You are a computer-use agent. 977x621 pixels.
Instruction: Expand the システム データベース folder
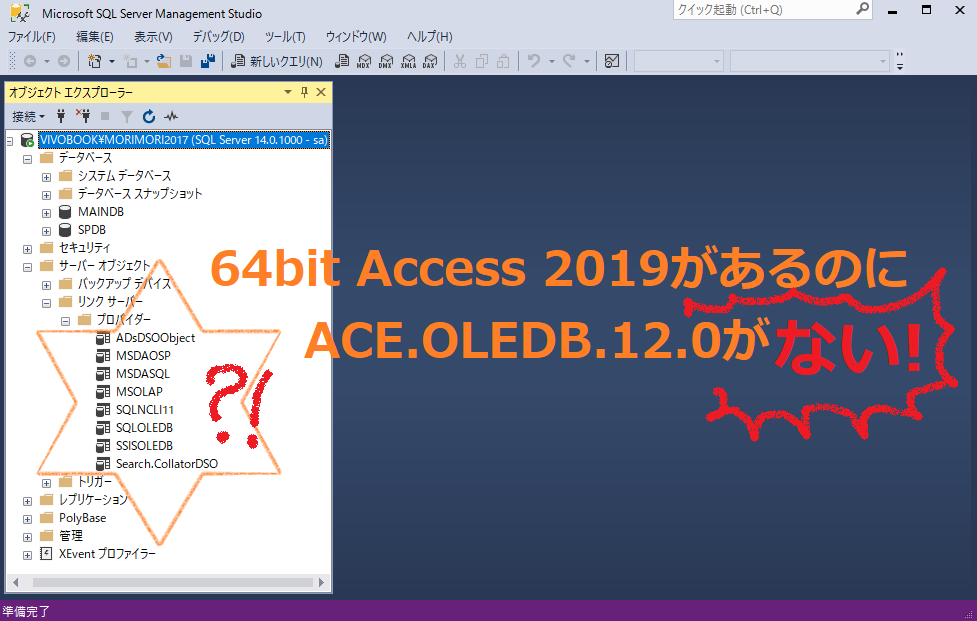(x=46, y=177)
